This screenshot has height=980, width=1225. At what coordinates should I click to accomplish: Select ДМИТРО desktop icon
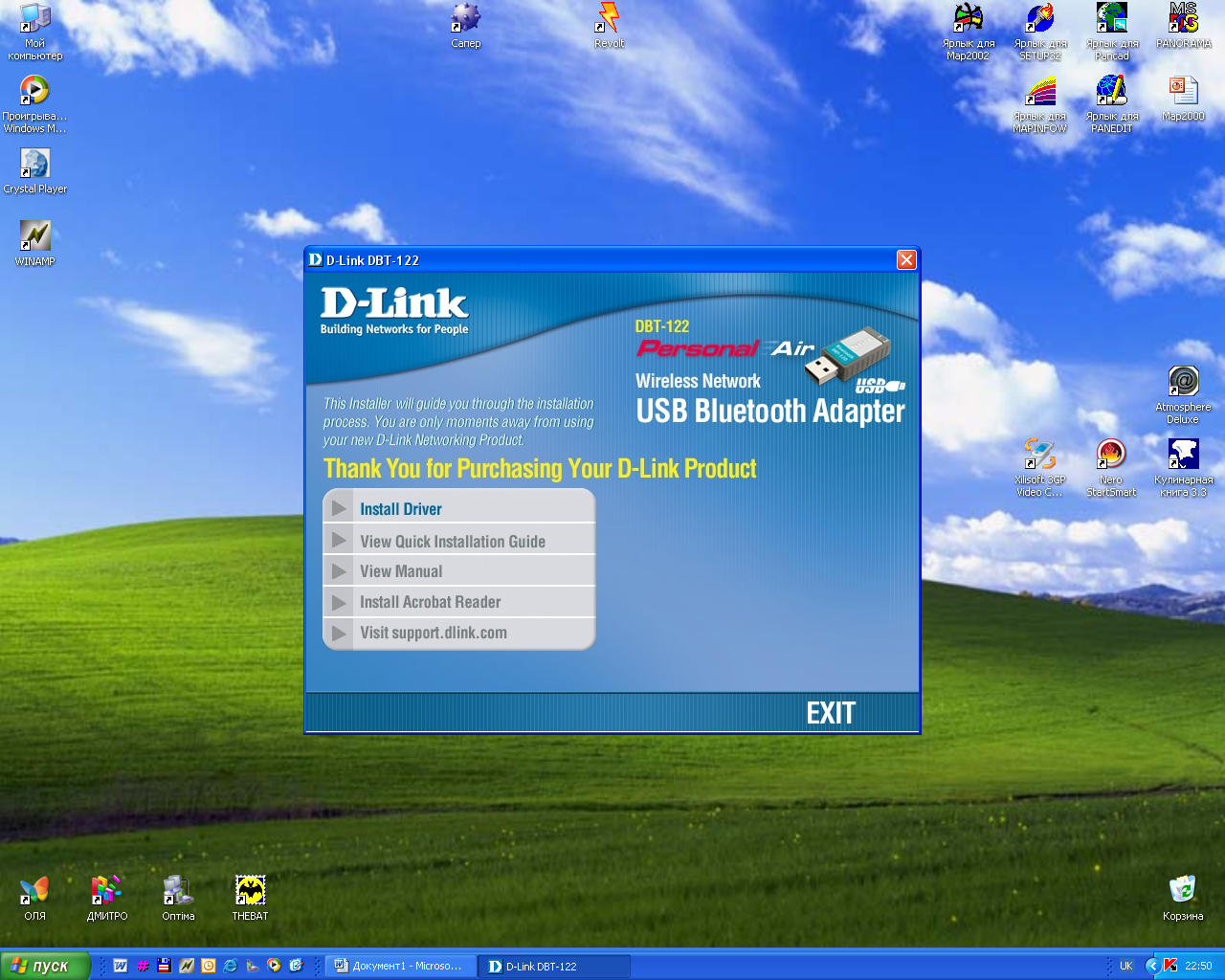click(107, 899)
